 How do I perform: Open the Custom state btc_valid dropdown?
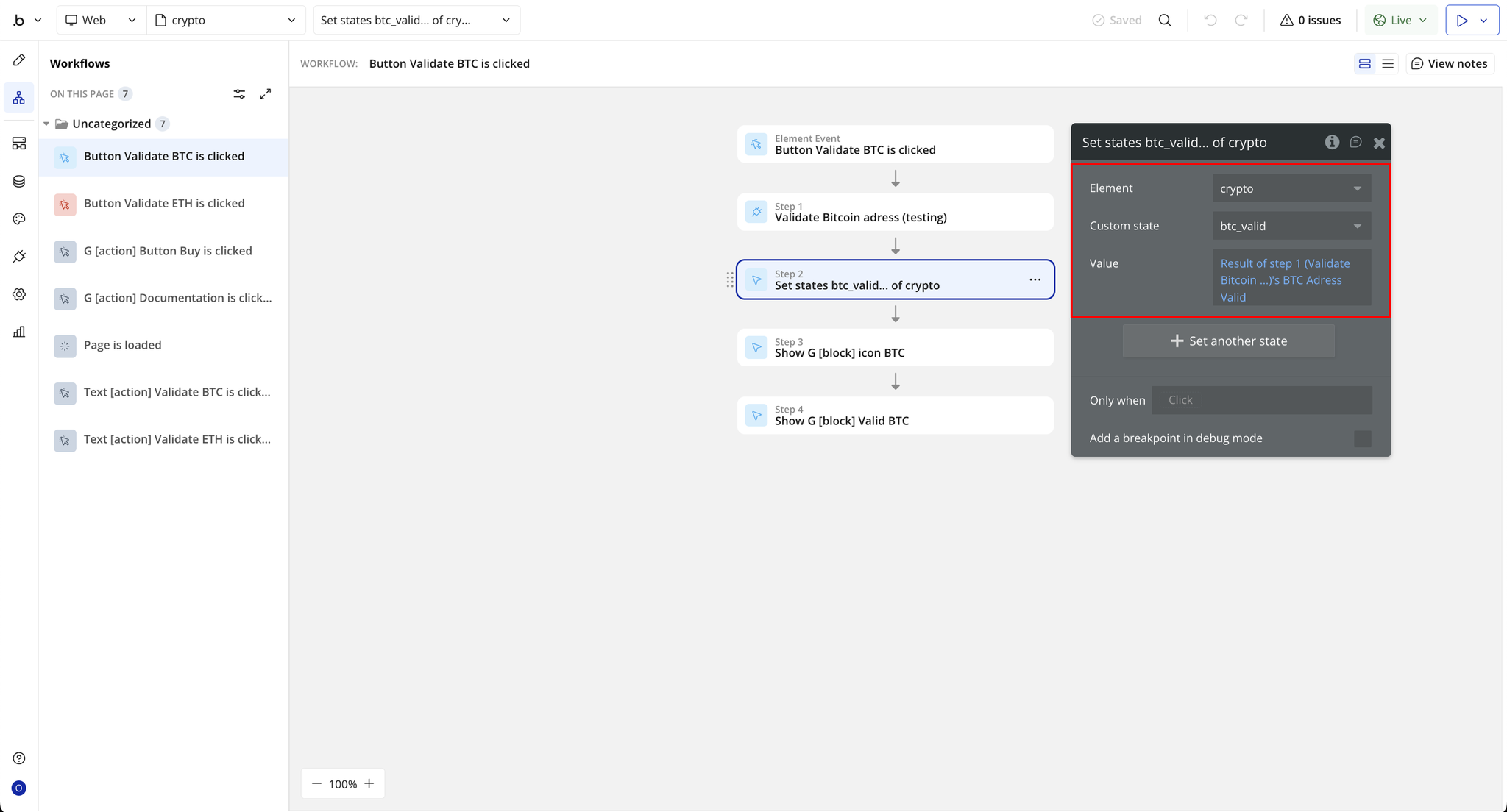click(1291, 226)
